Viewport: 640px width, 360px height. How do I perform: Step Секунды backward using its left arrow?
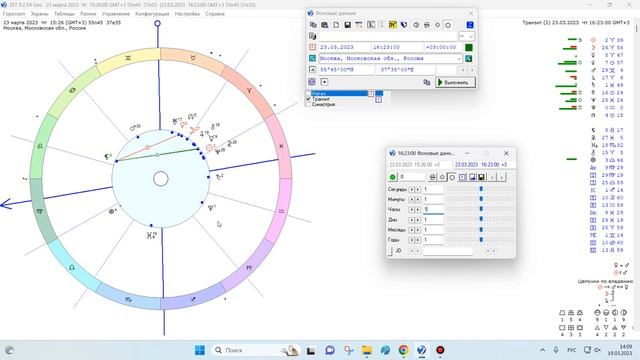coord(412,189)
